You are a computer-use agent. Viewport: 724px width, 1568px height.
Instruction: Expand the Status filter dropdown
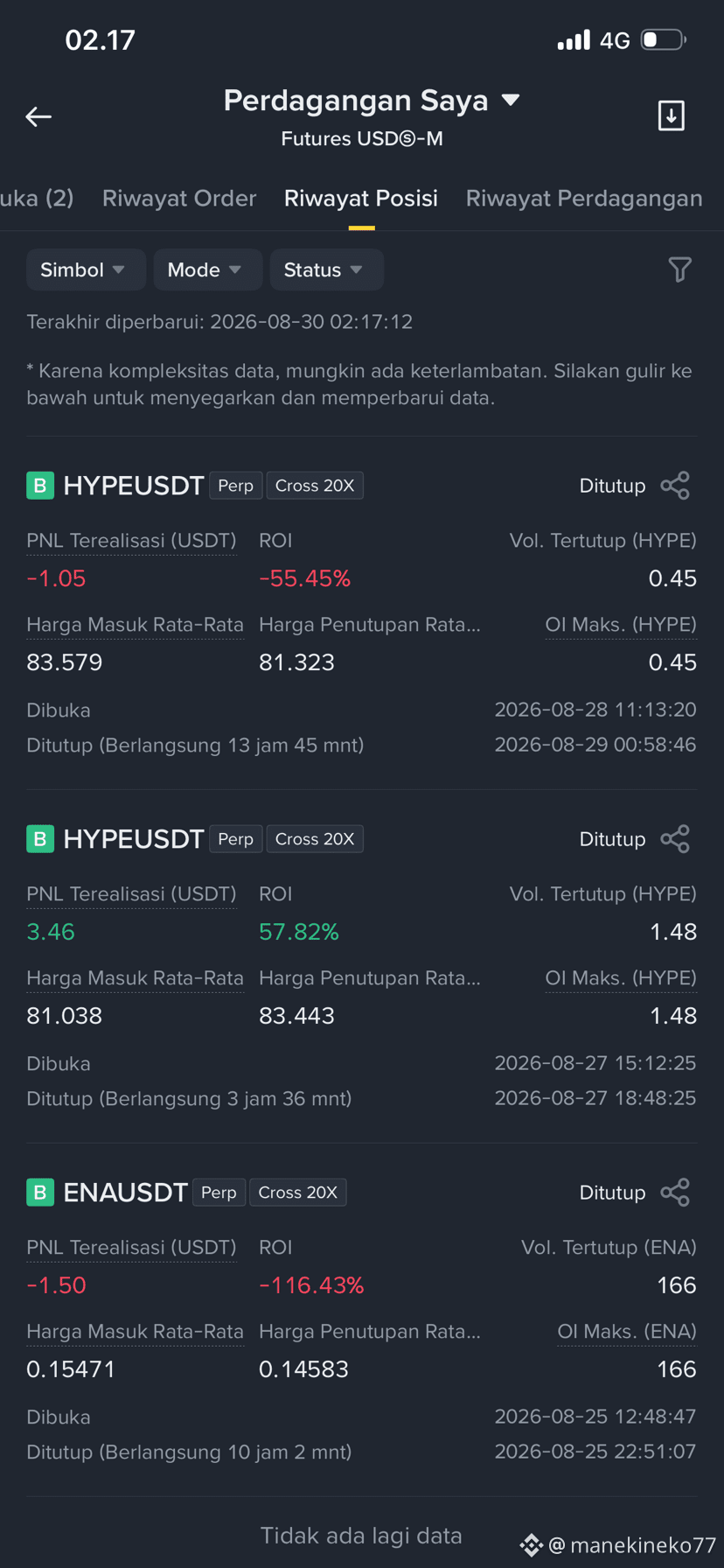click(x=325, y=269)
